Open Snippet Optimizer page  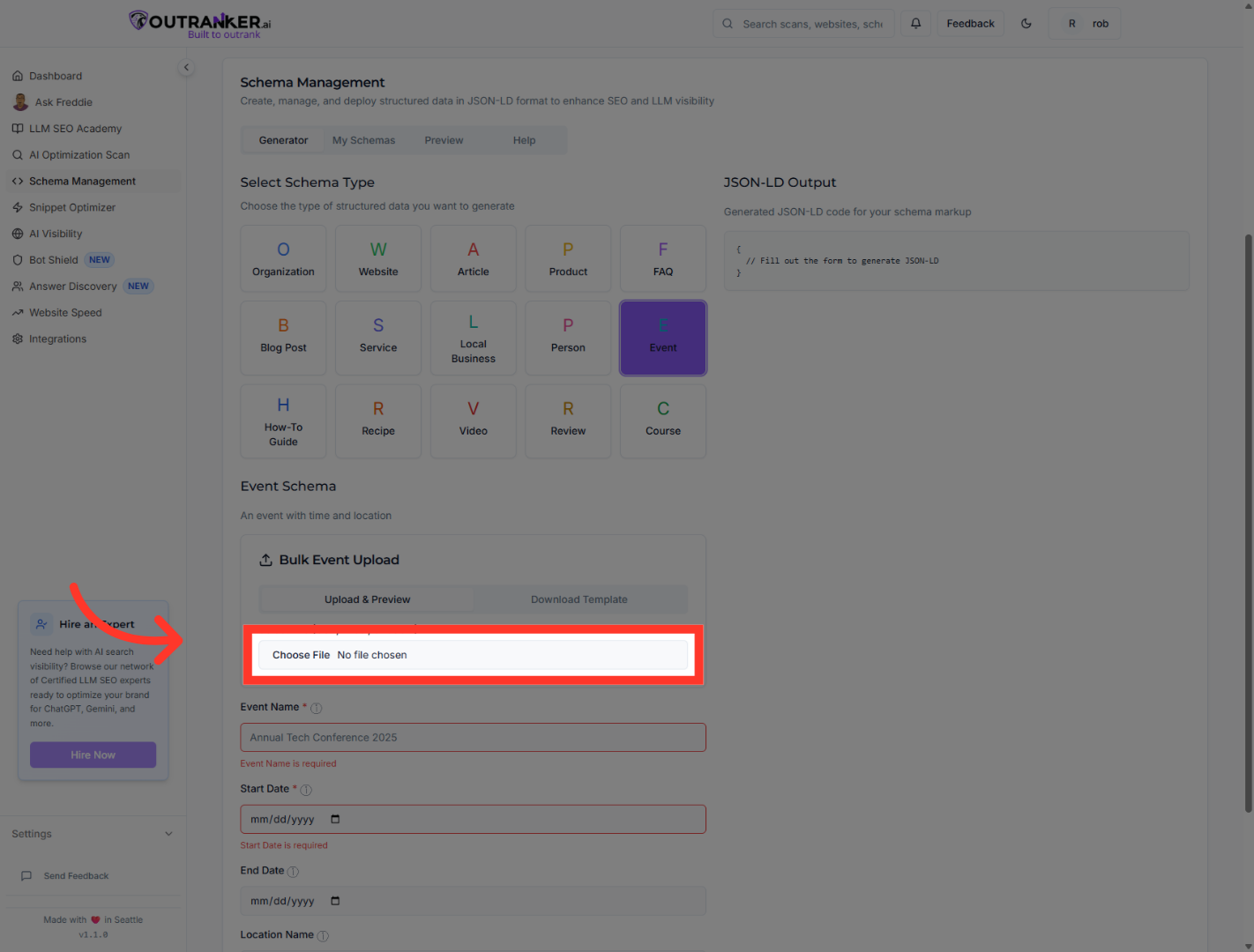tap(72, 207)
